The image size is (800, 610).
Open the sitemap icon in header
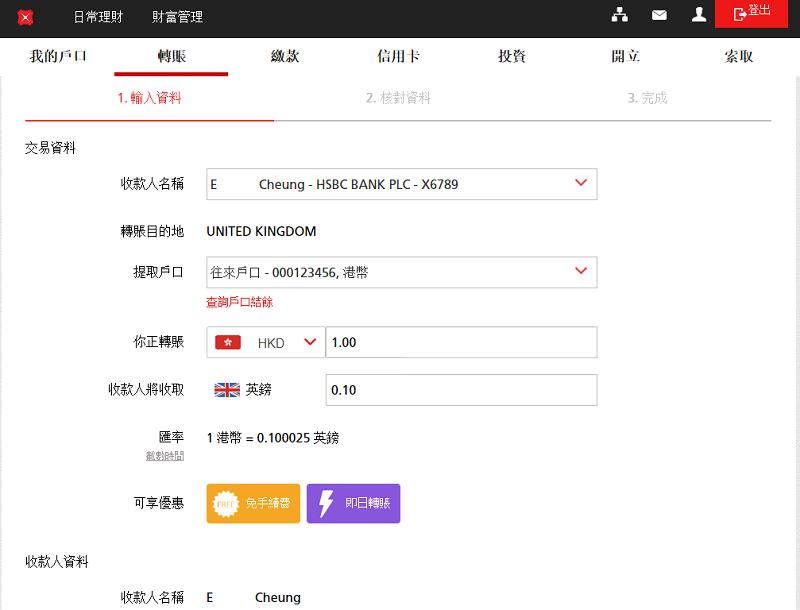tap(620, 15)
